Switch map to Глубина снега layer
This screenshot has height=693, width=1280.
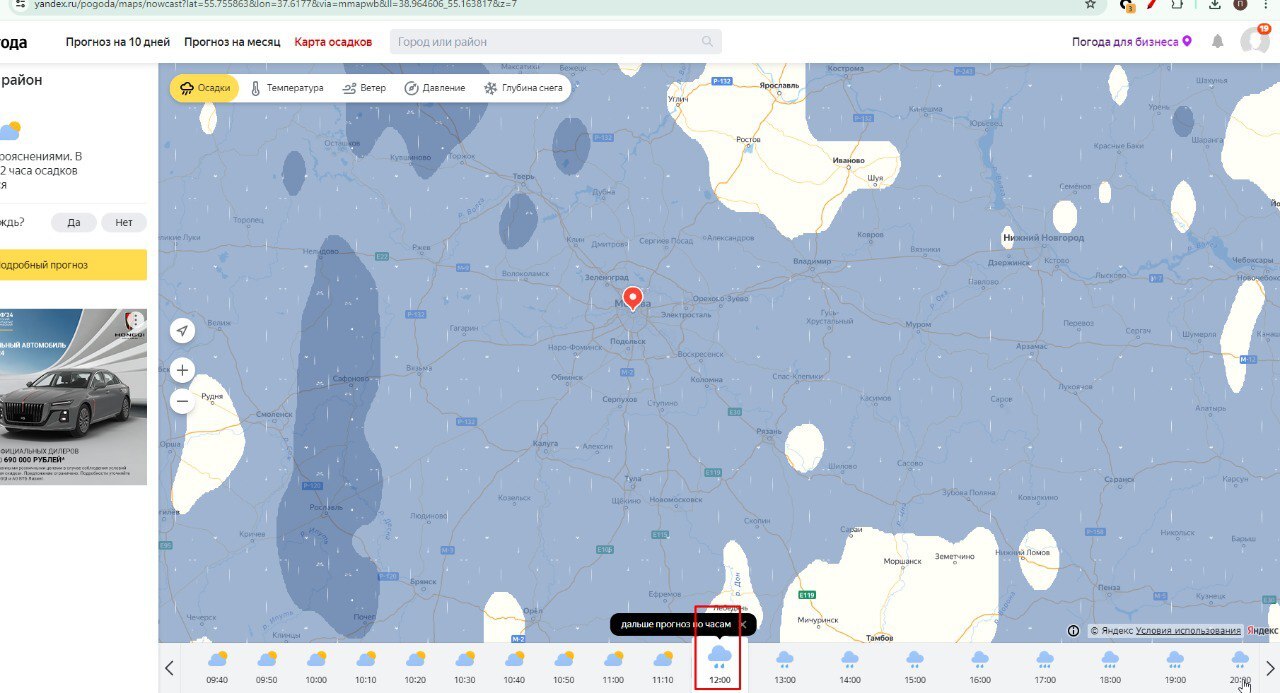[x=524, y=88]
